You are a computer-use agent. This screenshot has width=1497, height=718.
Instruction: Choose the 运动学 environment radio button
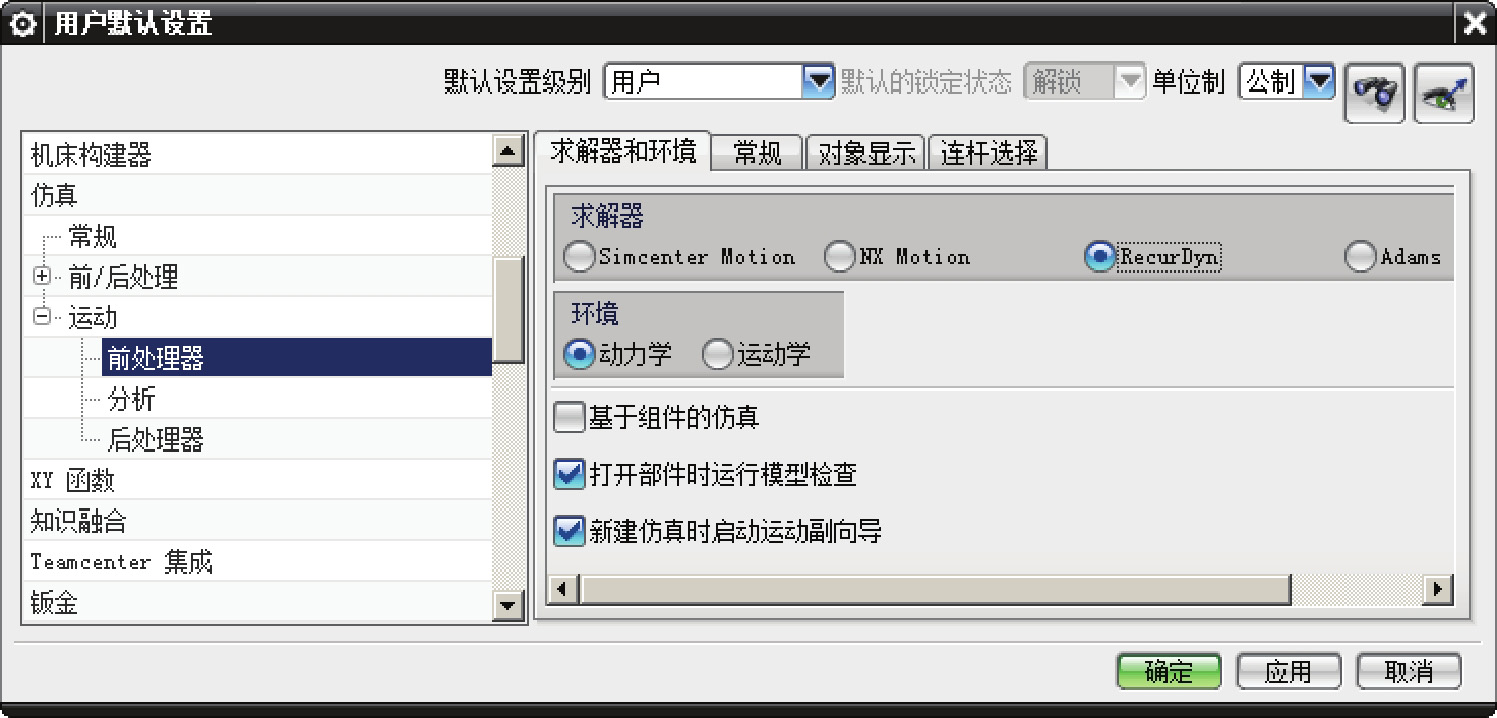(718, 355)
